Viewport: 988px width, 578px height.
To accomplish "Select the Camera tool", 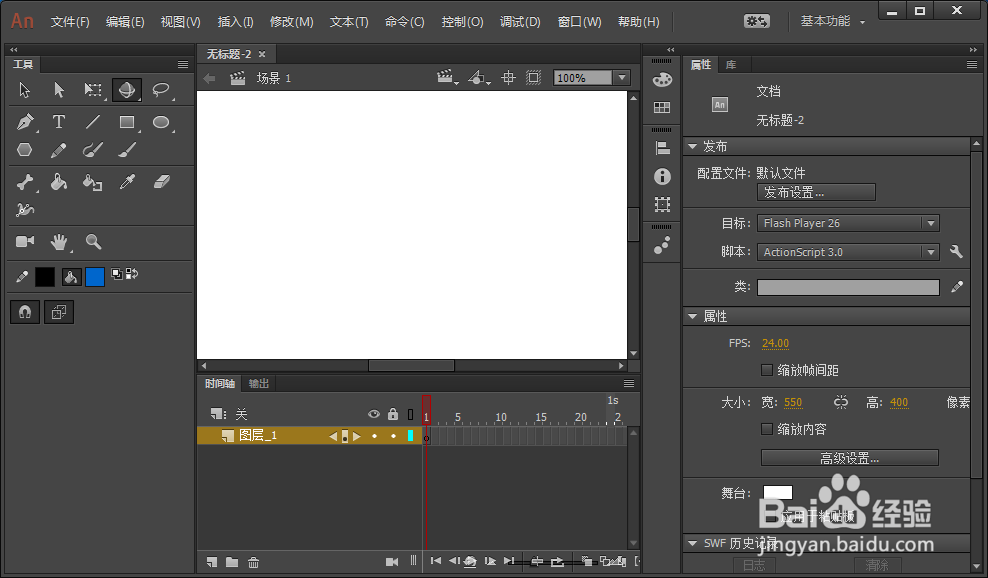I will pos(25,241).
